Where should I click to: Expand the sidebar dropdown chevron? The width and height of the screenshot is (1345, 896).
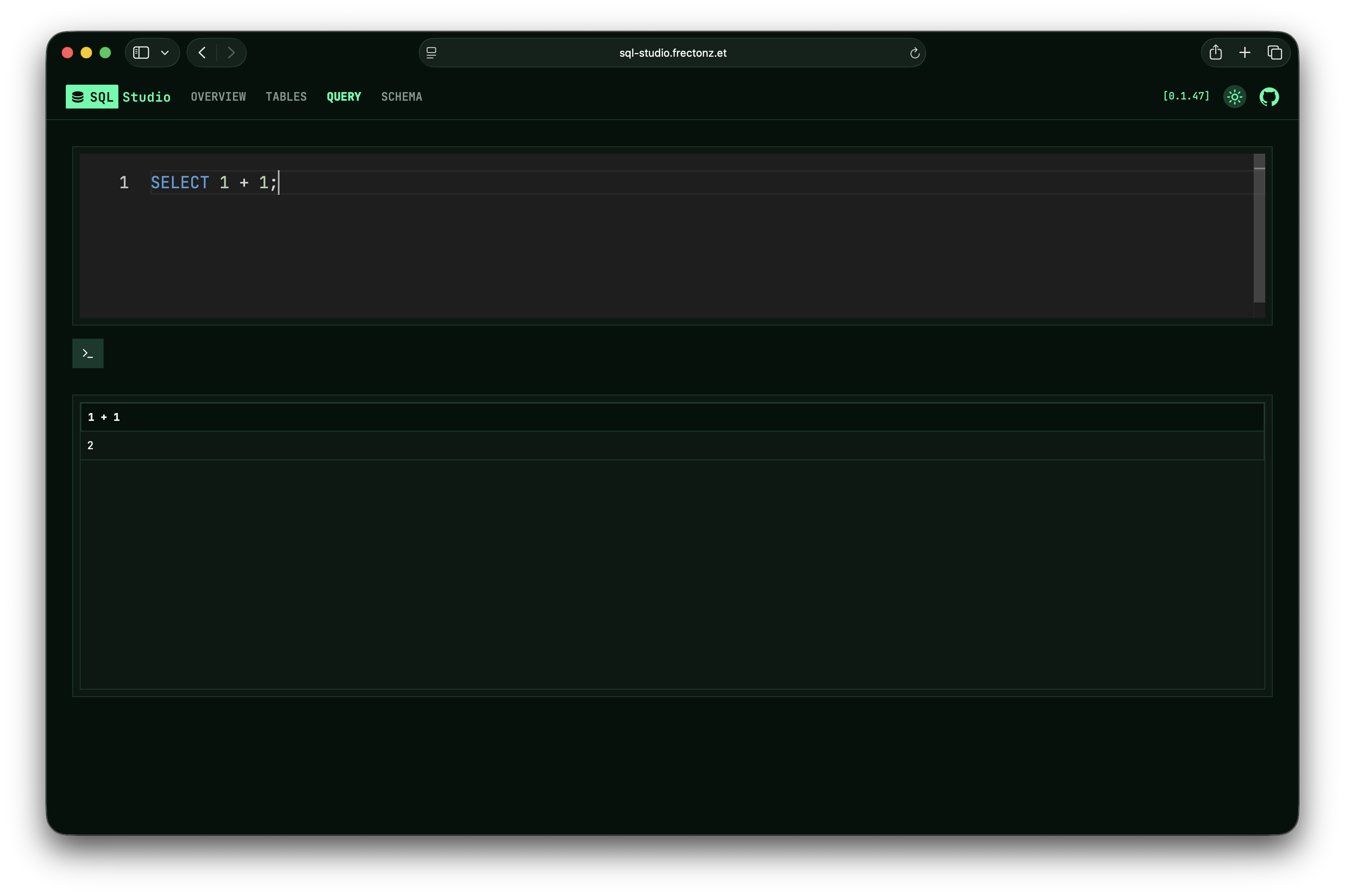165,53
